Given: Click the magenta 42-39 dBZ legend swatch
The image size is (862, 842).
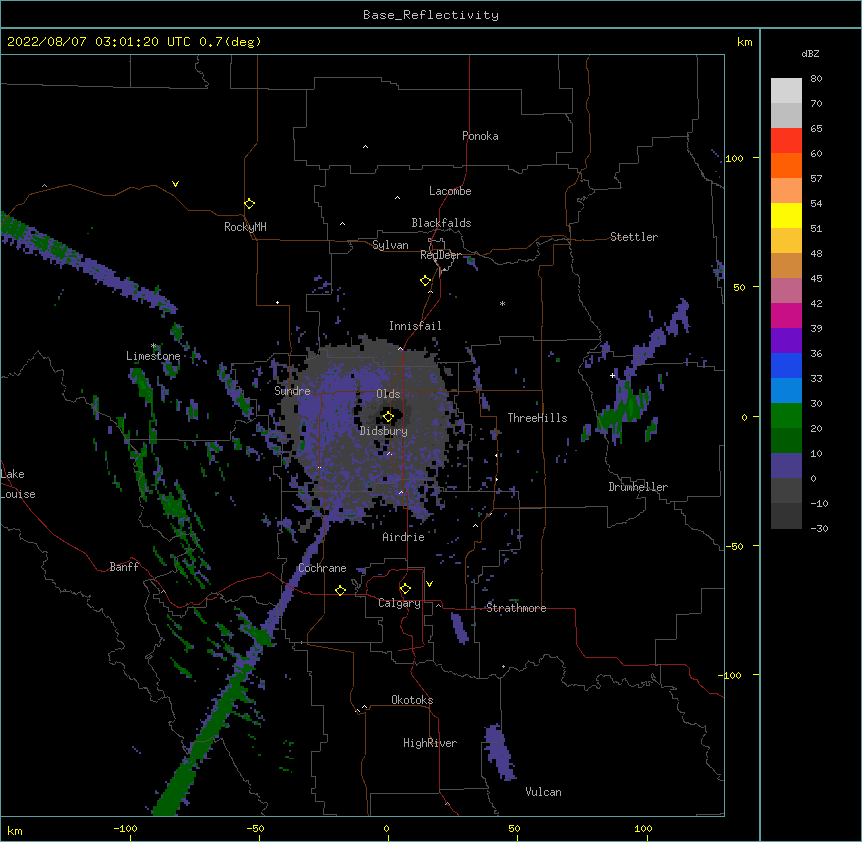Looking at the screenshot, I should point(786,315).
